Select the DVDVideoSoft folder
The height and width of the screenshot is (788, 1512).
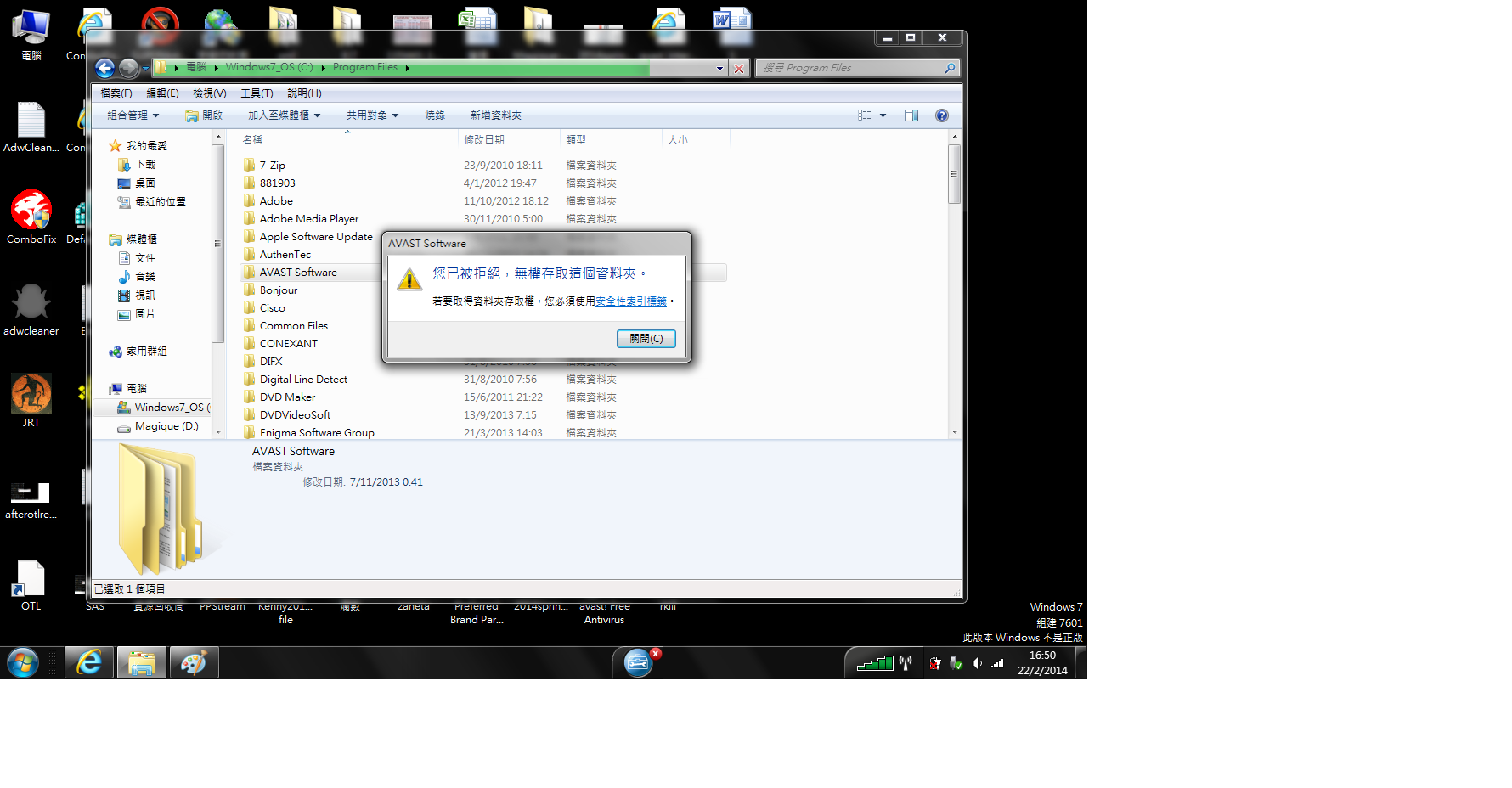295,415
